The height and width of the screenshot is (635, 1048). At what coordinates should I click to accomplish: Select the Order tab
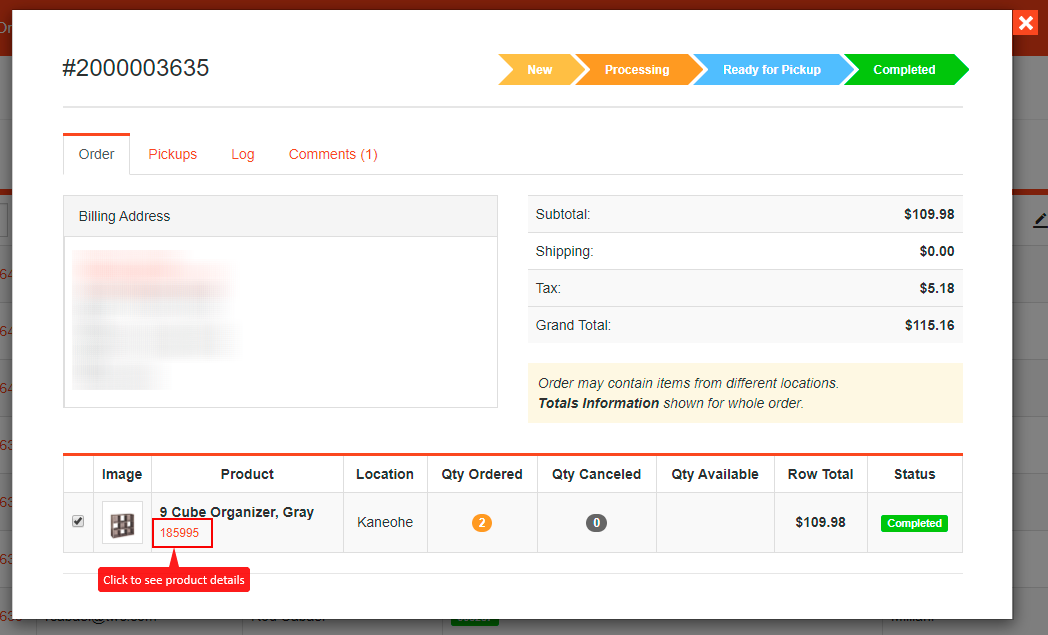(96, 154)
